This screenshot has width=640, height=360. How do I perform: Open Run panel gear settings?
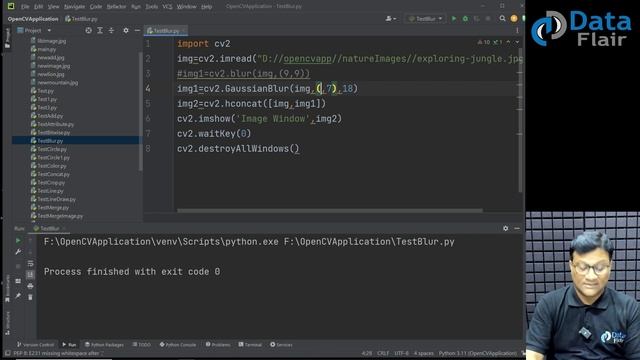[x=506, y=229]
